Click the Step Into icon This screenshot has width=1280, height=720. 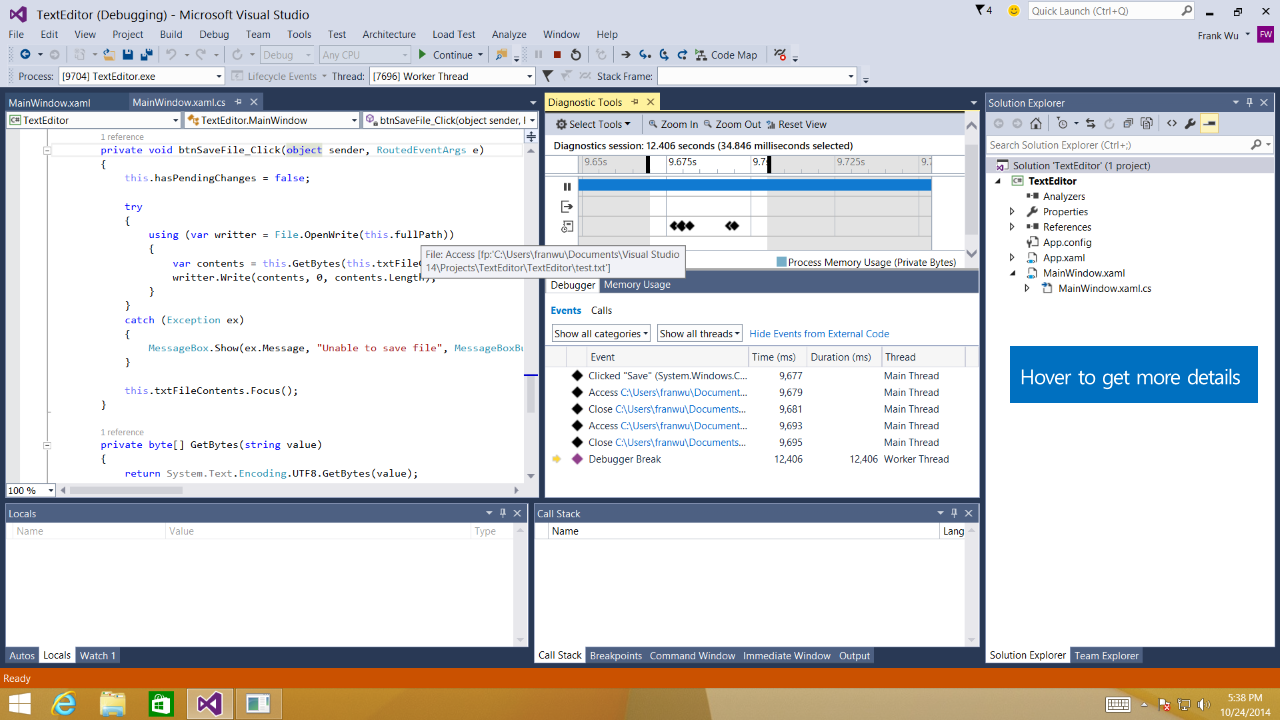click(x=645, y=55)
